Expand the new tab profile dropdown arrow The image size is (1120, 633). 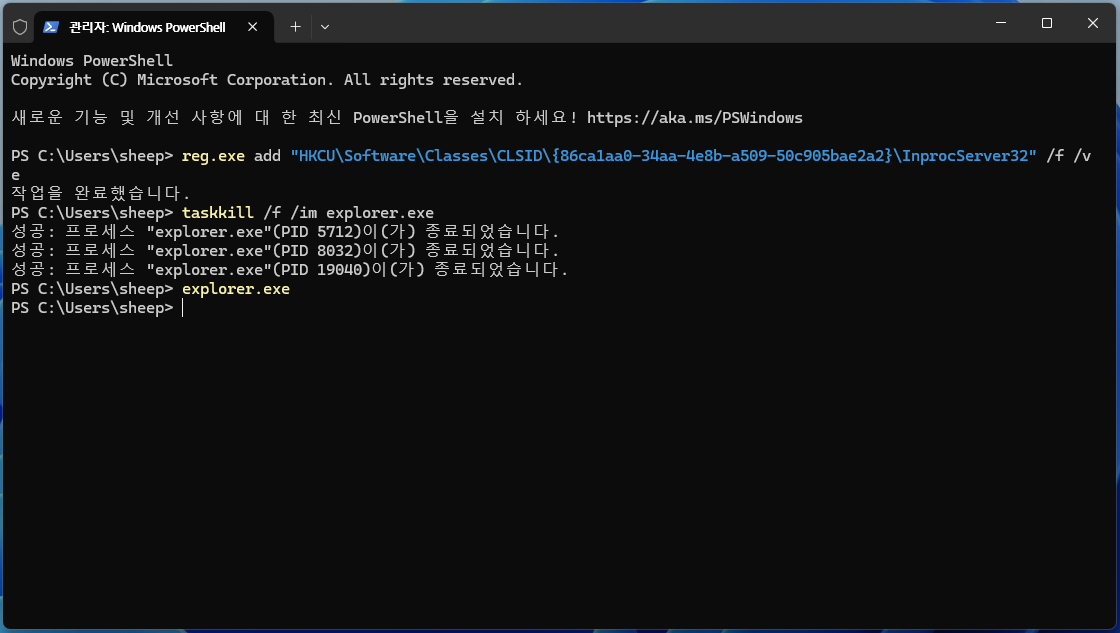[325, 27]
